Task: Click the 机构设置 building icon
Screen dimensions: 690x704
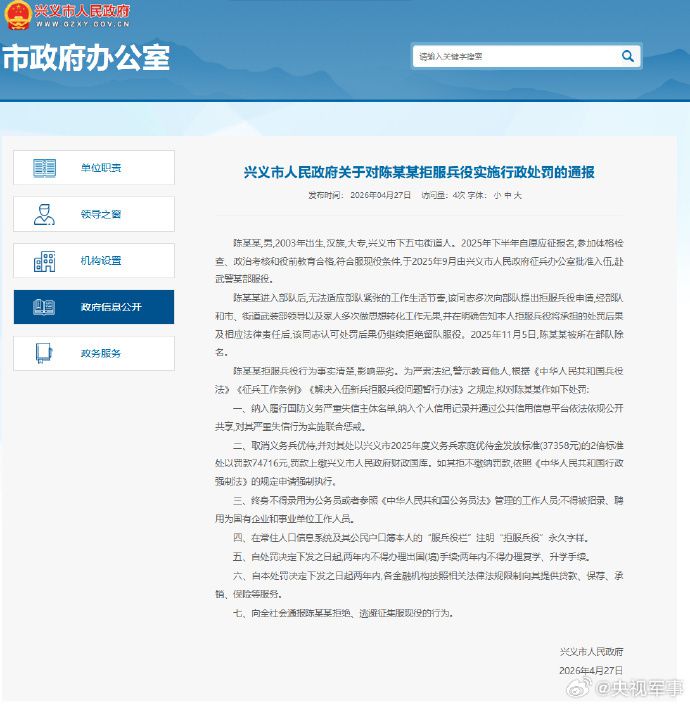Action: [45, 261]
